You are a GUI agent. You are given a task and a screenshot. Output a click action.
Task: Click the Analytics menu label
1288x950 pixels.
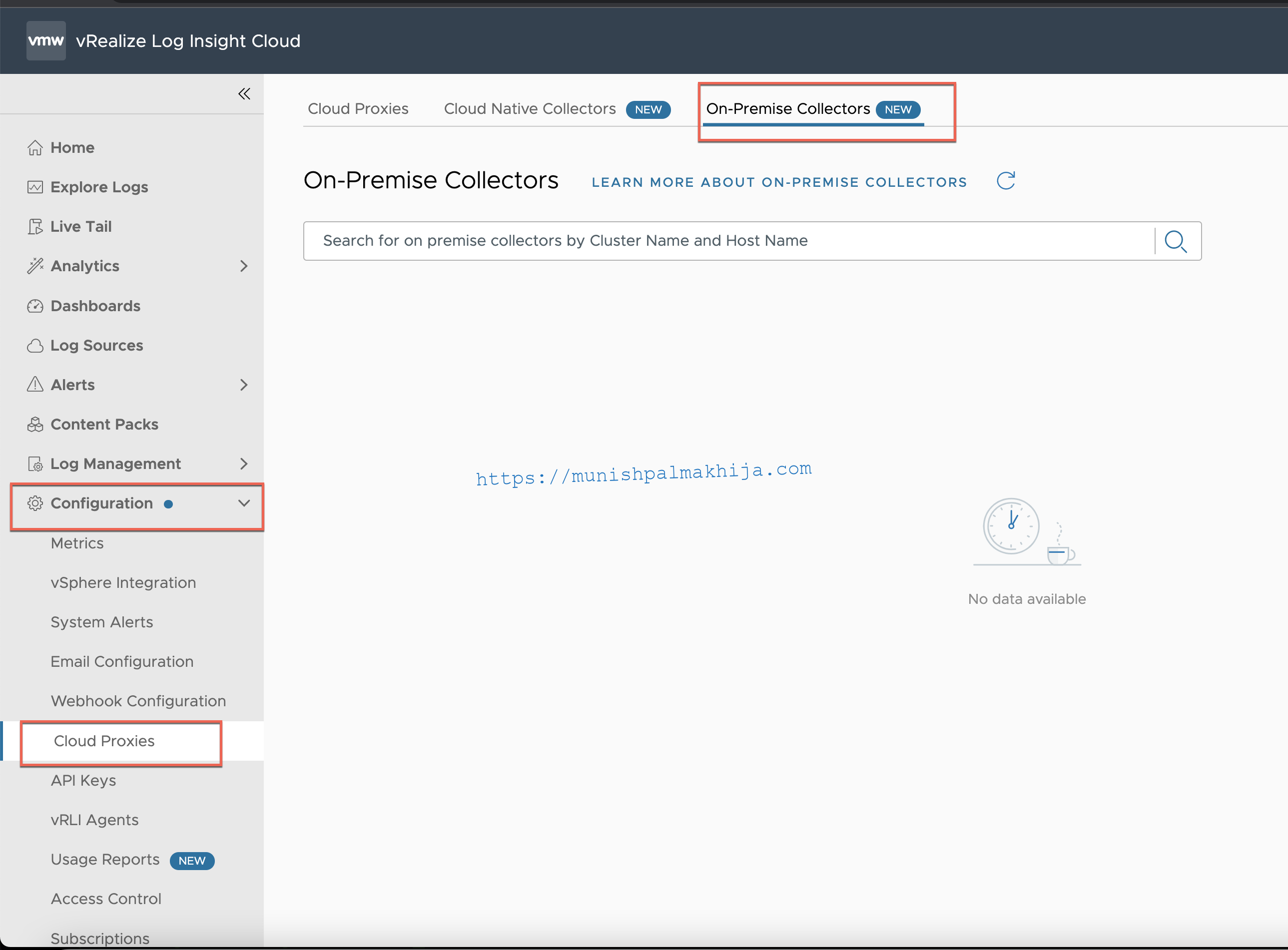85,266
